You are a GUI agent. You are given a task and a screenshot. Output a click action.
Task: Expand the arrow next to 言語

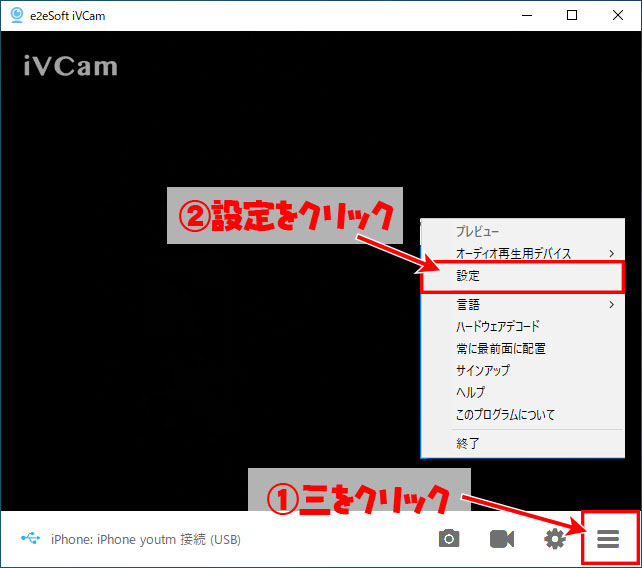point(611,304)
